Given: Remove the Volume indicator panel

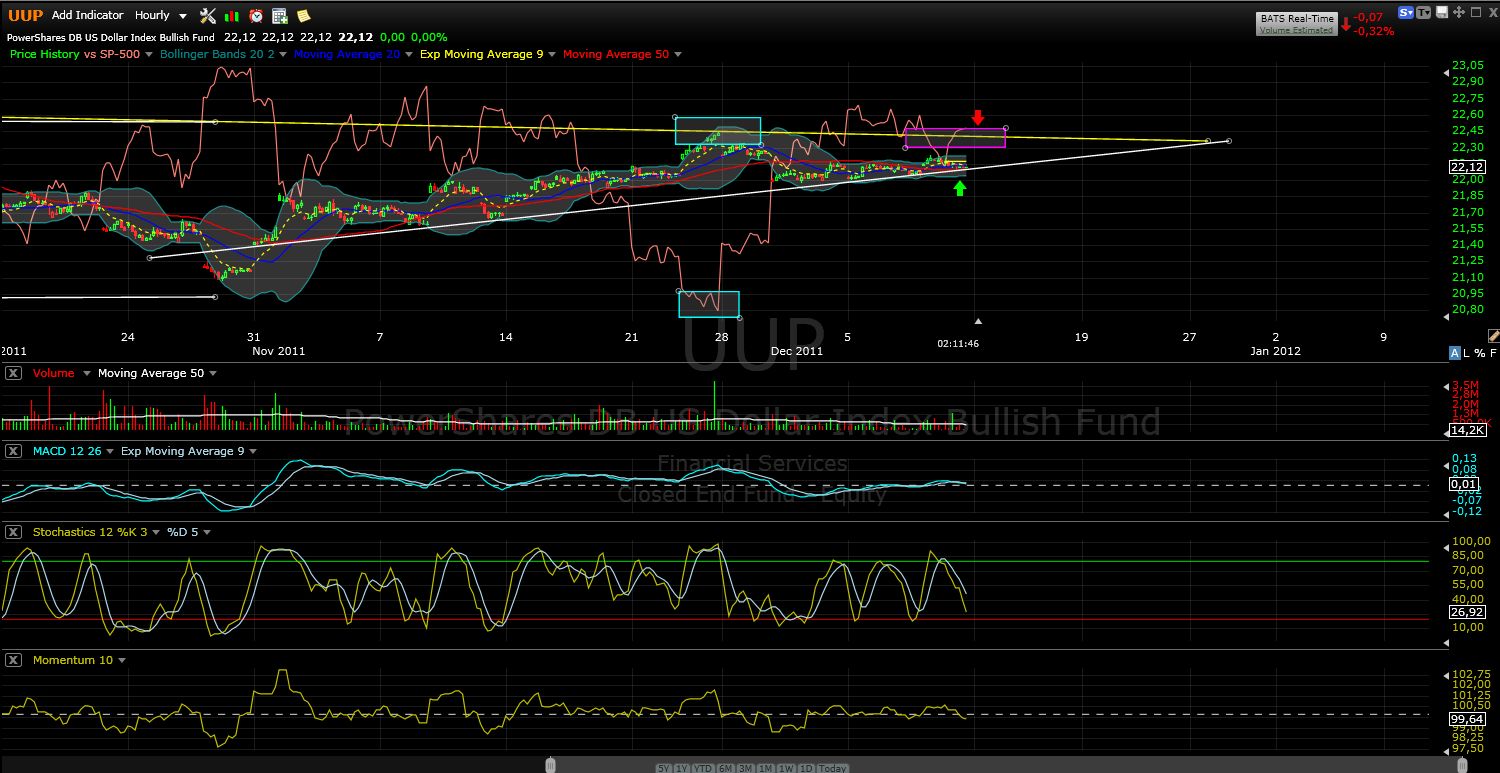Looking at the screenshot, I should 13,373.
